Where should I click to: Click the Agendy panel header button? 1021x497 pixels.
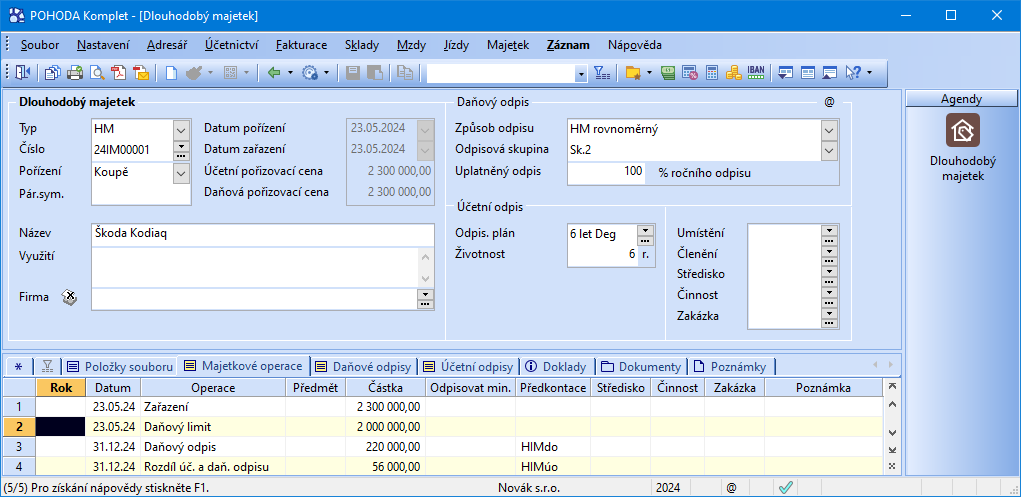[962, 99]
